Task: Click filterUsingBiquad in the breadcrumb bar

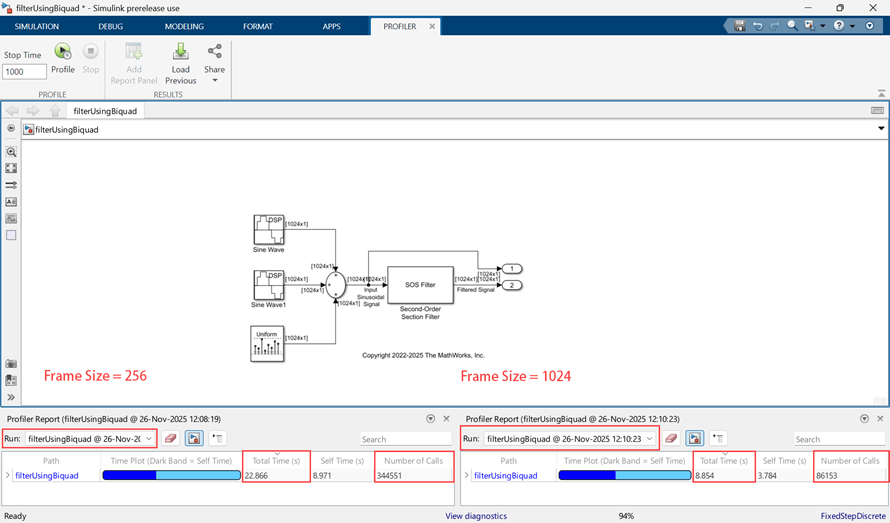Action: 67,129
